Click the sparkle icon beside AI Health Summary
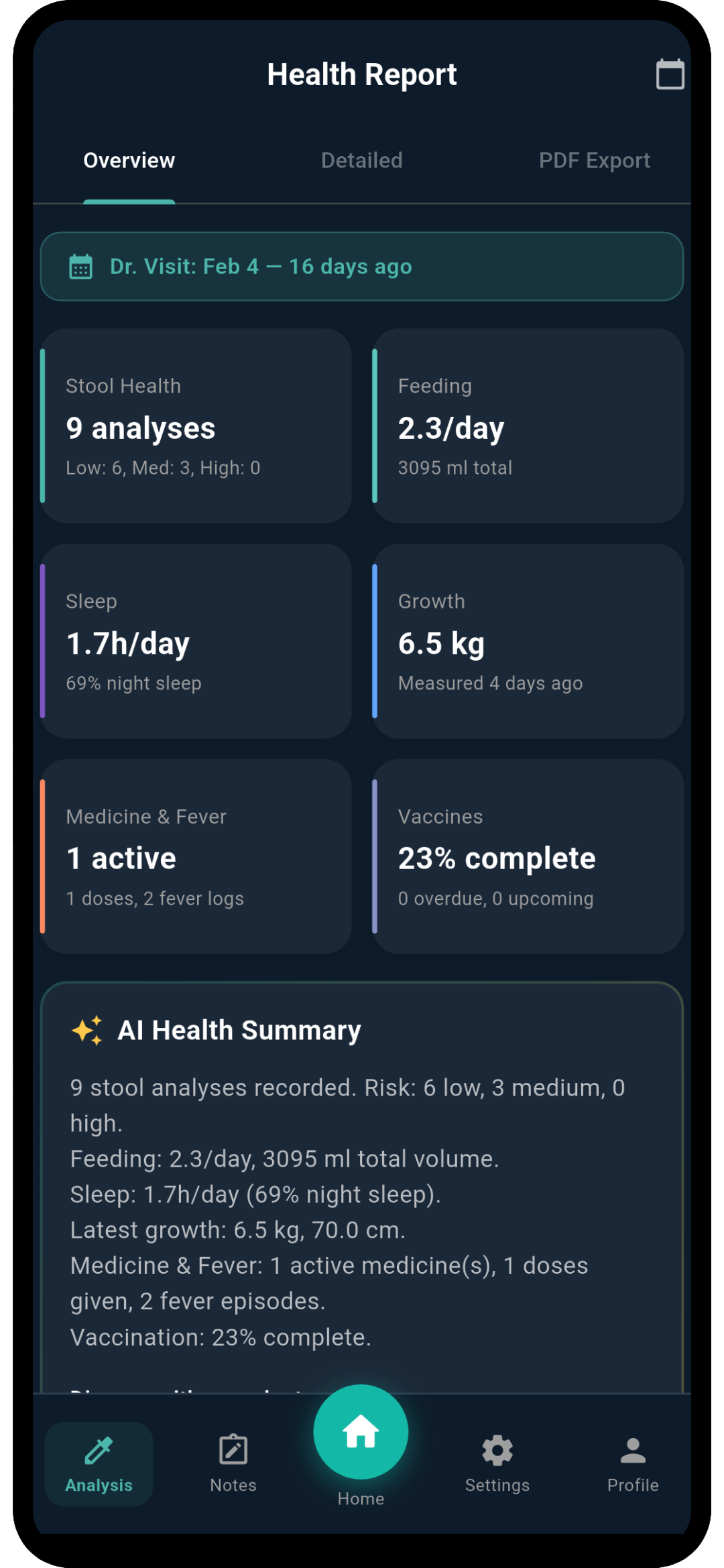Screen dimensions: 724x1568 point(88,1030)
